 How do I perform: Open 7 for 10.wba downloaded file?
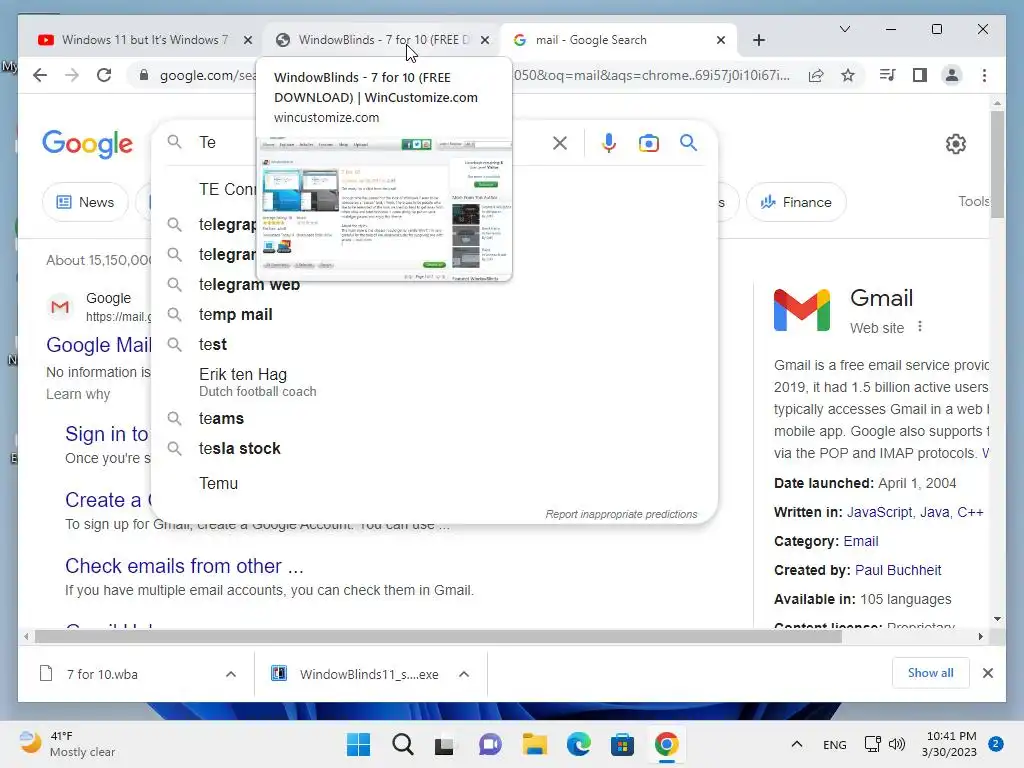point(102,674)
